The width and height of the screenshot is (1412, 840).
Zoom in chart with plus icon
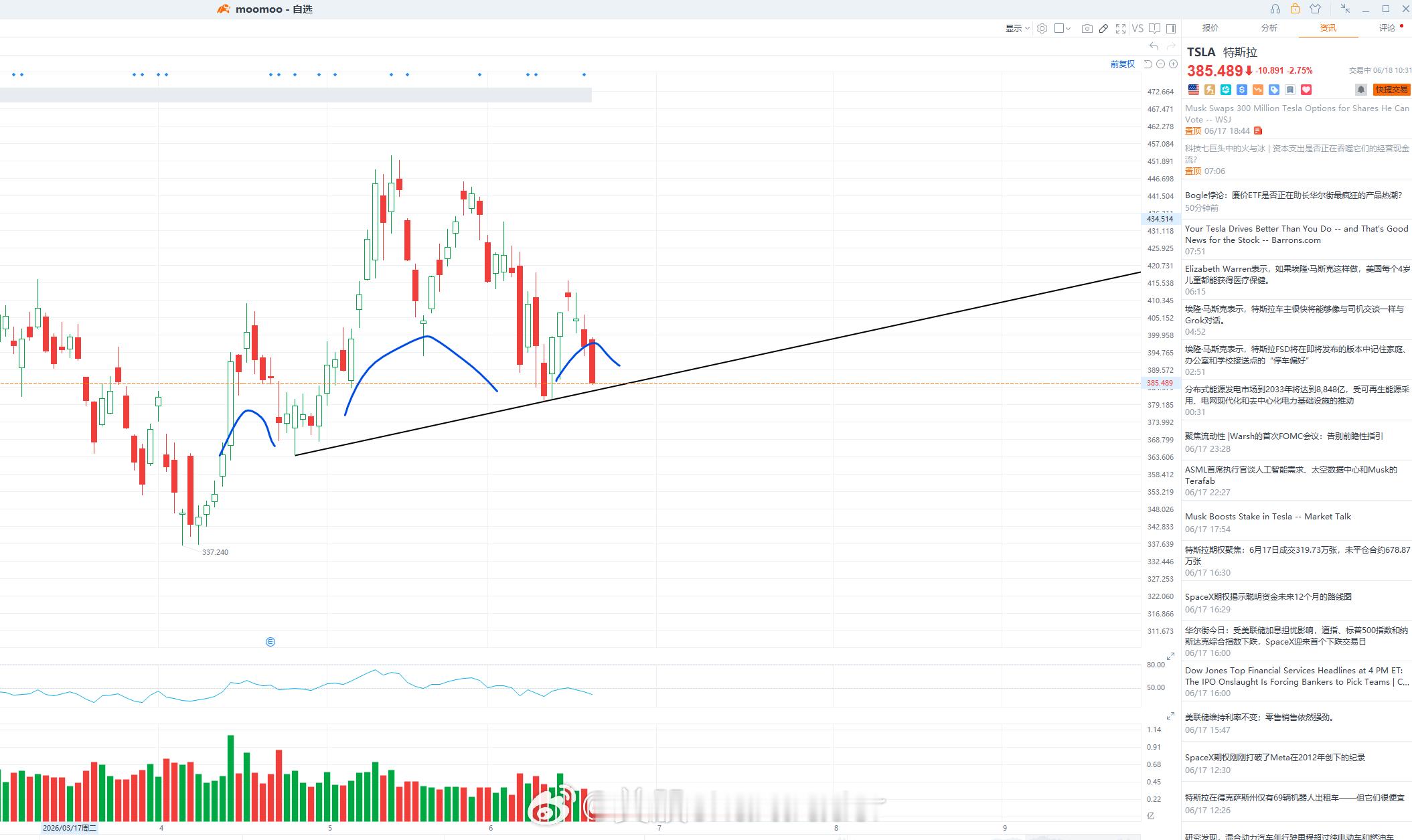click(1173, 64)
